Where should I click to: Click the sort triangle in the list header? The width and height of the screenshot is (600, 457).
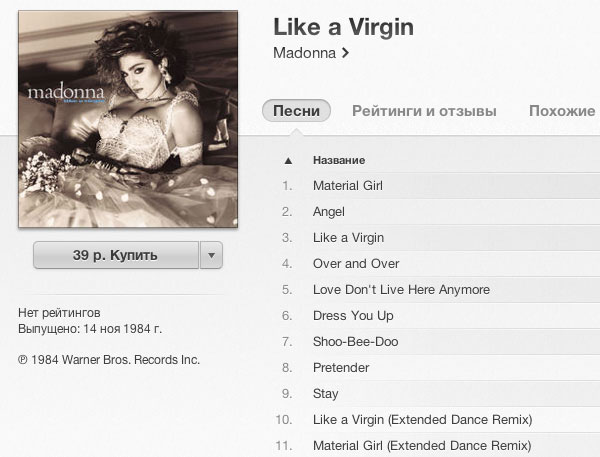pos(288,161)
